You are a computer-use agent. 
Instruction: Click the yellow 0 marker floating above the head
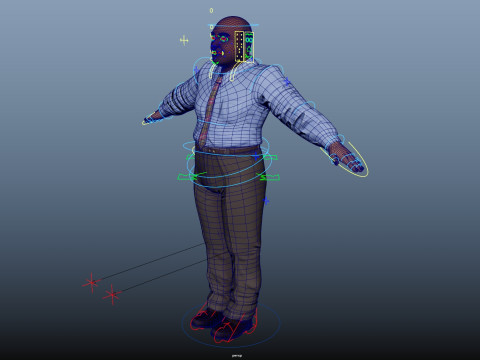[211, 11]
